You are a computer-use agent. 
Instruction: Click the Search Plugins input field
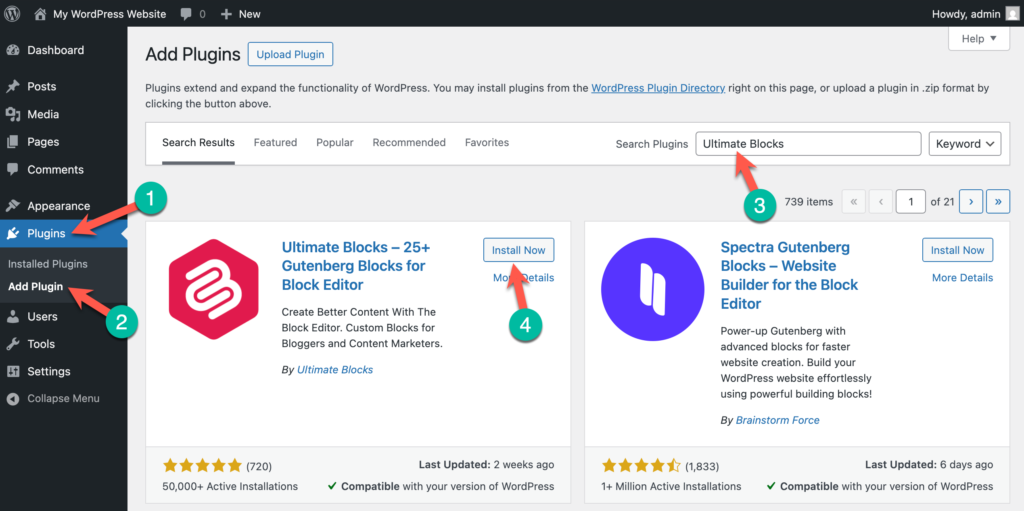[807, 144]
